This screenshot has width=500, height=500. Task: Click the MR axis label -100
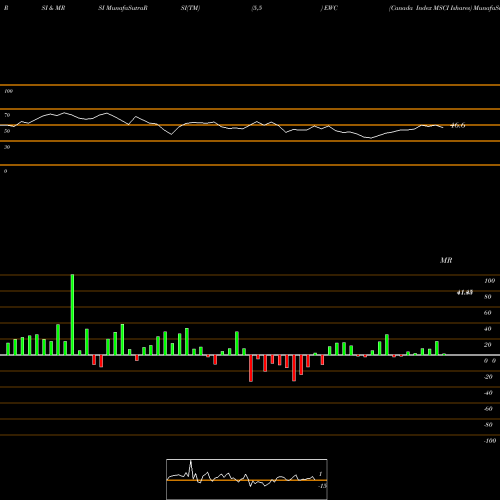pos(490,441)
